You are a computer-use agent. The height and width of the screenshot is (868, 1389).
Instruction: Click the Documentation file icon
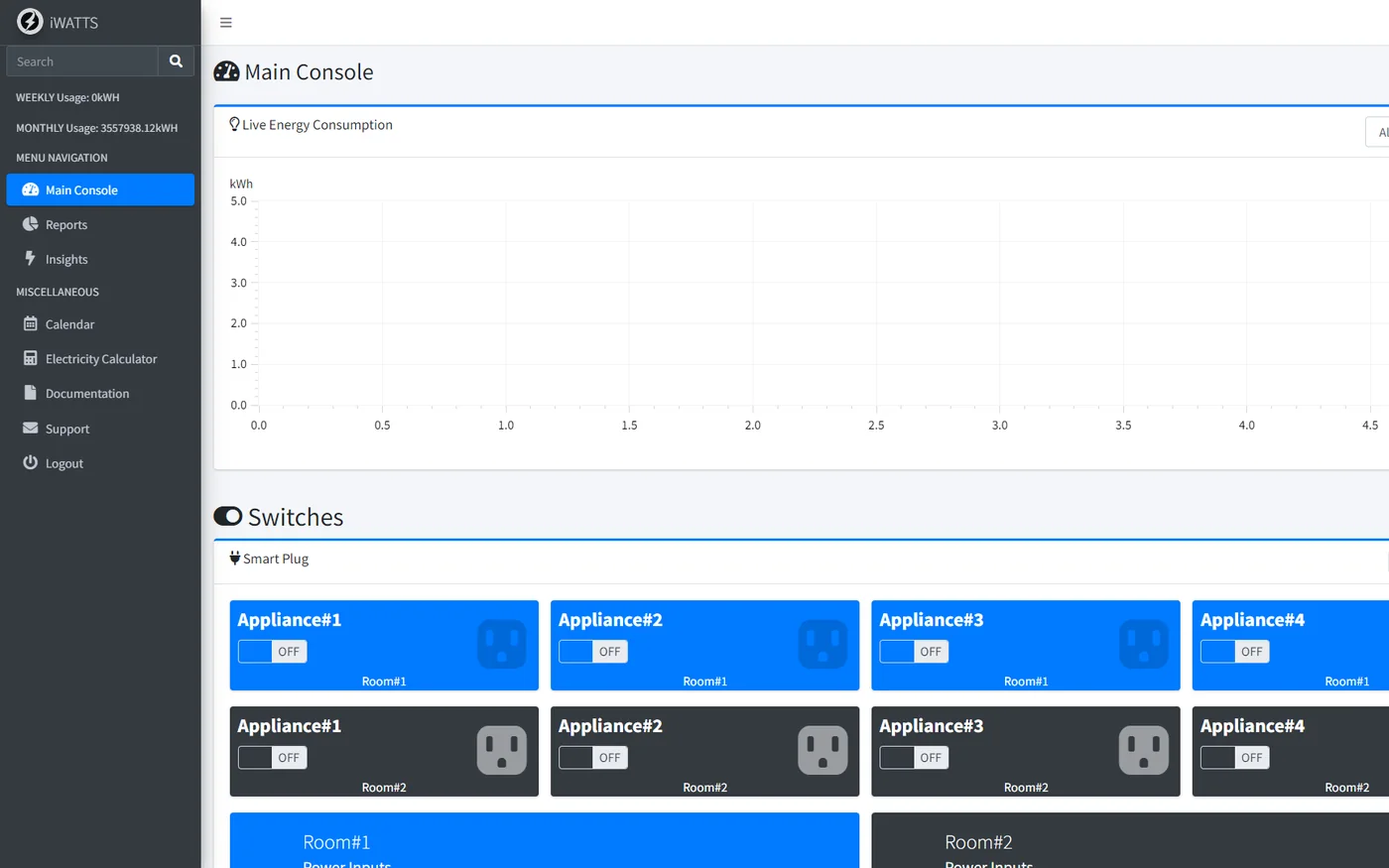(x=31, y=393)
